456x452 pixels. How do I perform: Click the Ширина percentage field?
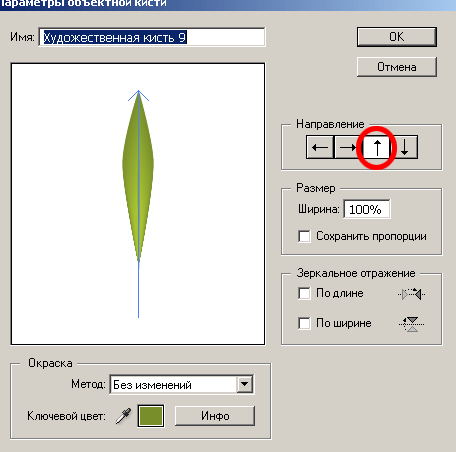(x=367, y=209)
